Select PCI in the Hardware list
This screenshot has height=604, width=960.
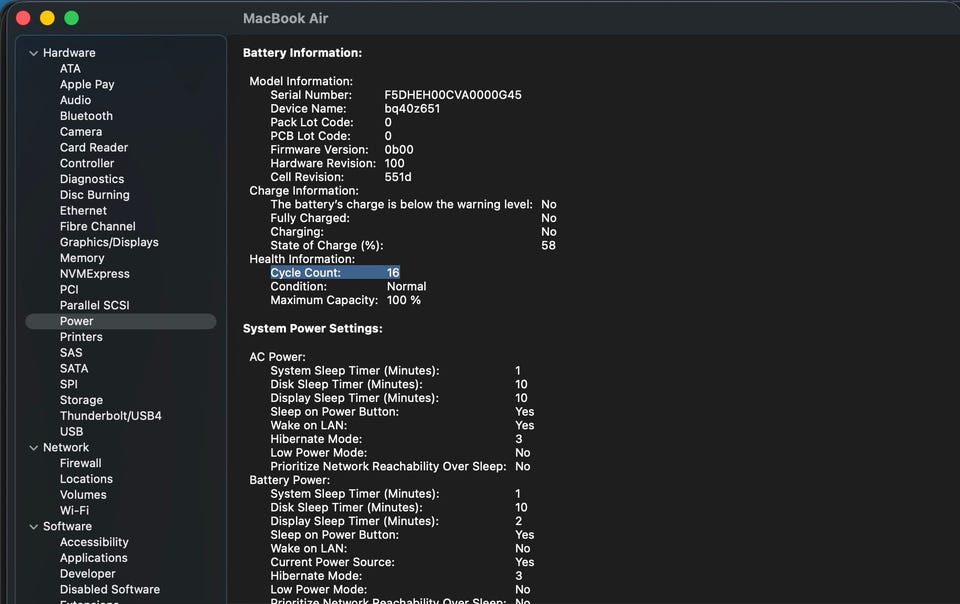[x=69, y=289]
